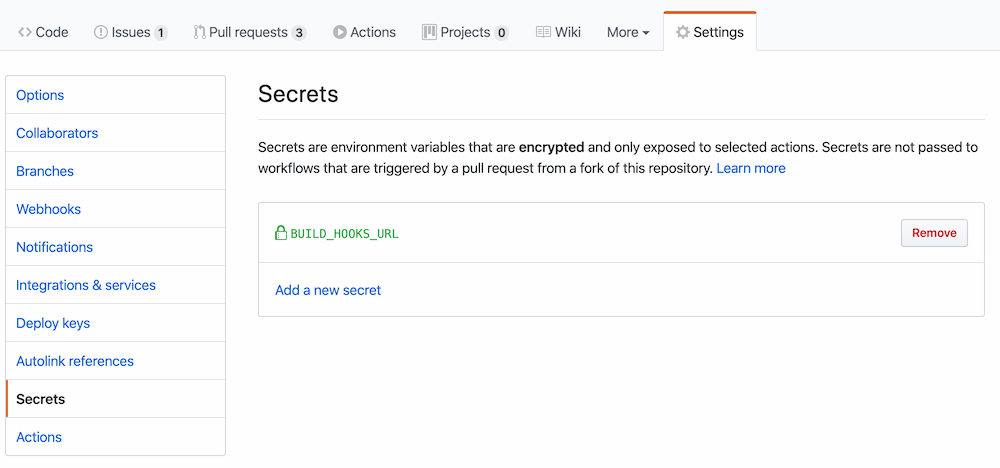Viewport: 1000px width, 468px height.
Task: Open Autolink references settings
Action: [x=115, y=361]
